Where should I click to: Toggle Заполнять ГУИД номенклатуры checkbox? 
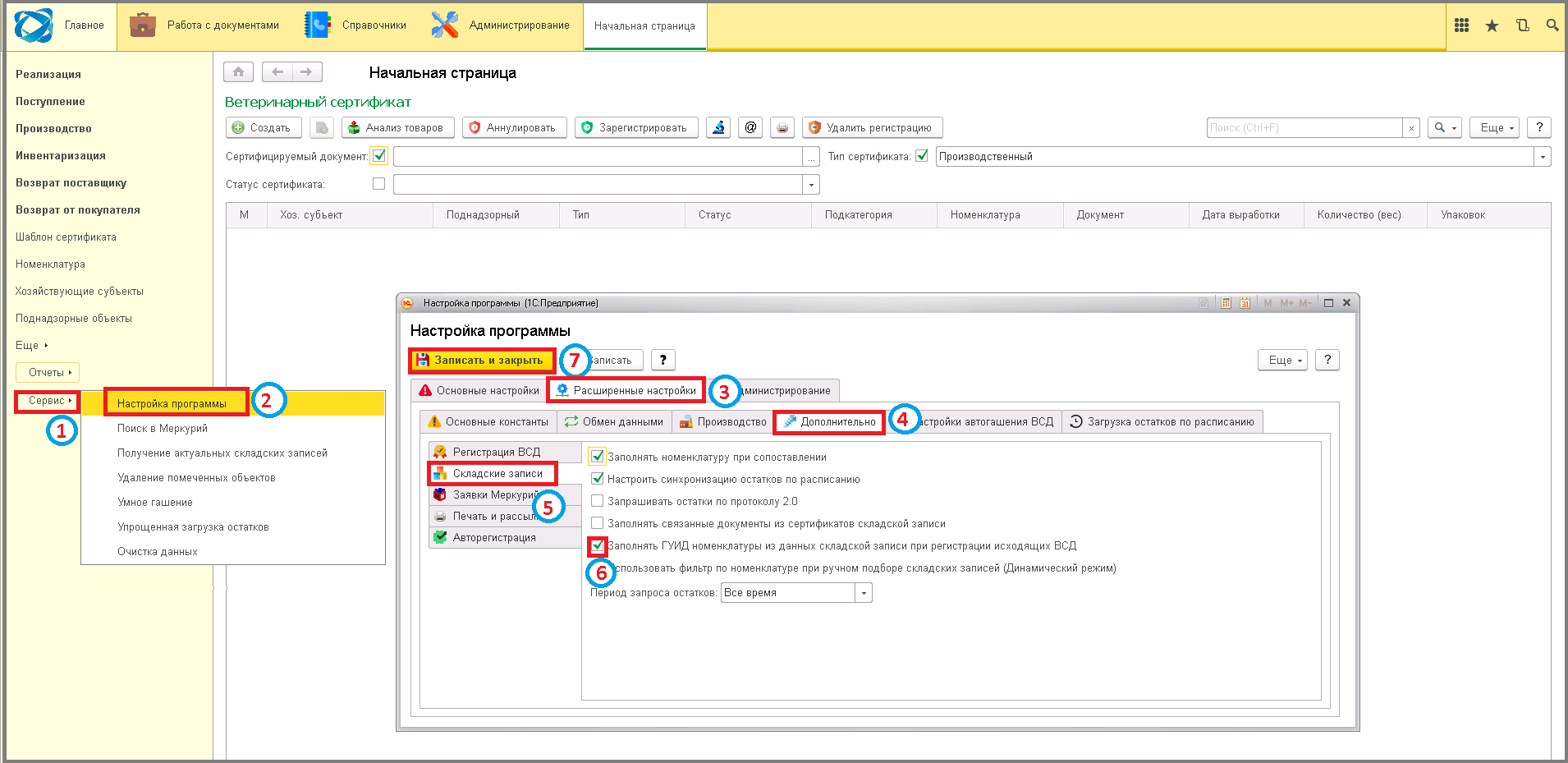(598, 545)
